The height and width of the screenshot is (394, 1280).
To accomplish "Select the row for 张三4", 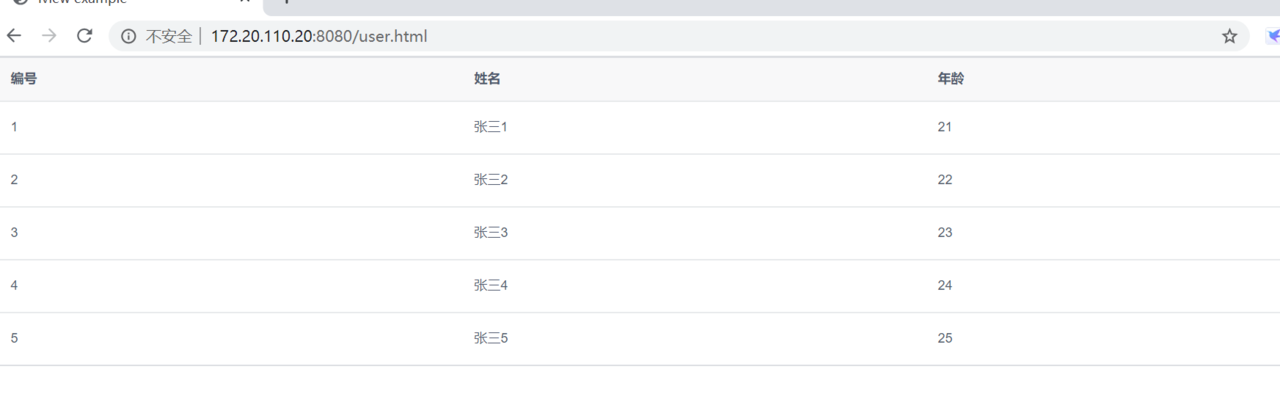I will (640, 286).
